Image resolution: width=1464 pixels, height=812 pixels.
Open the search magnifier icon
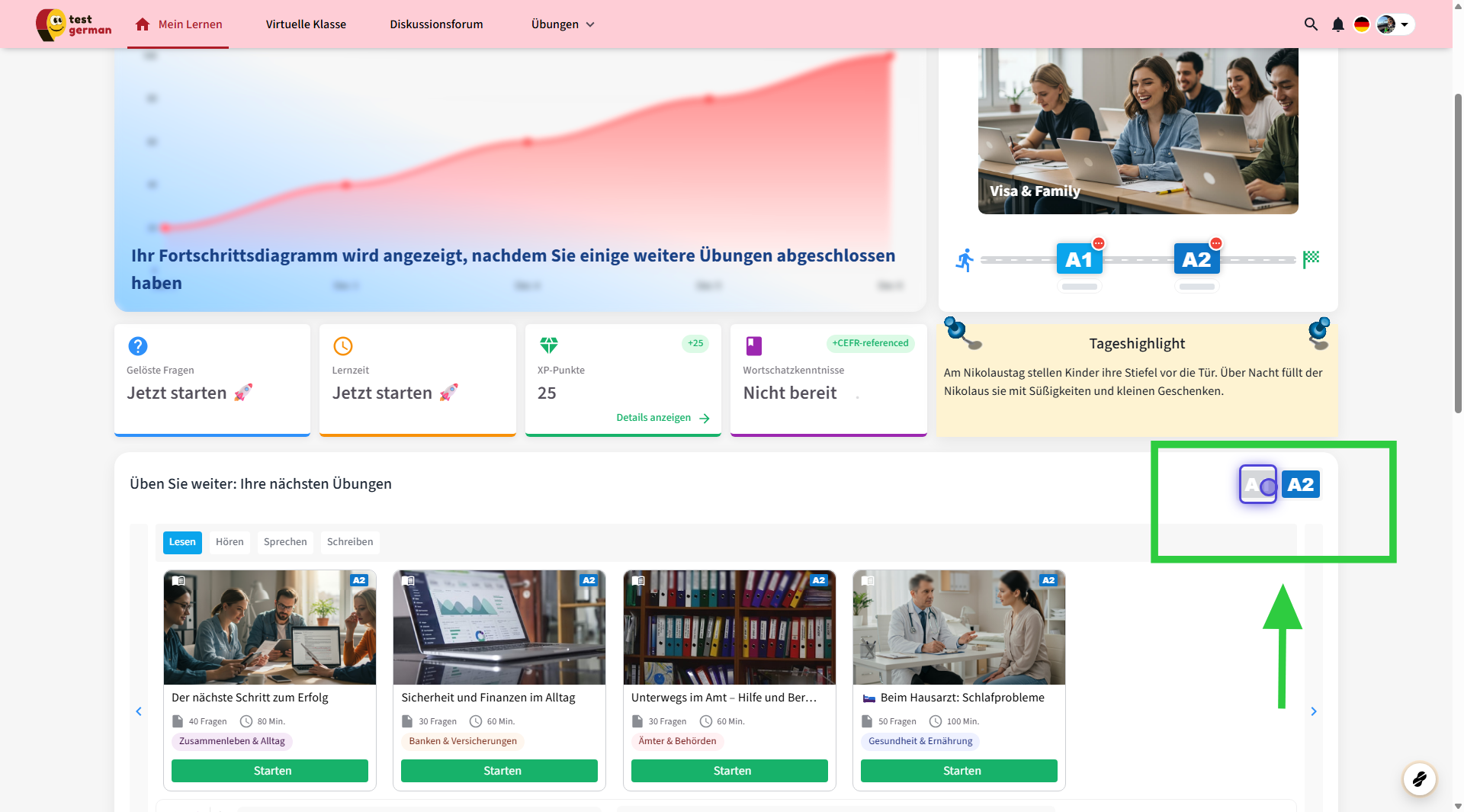(x=1311, y=24)
